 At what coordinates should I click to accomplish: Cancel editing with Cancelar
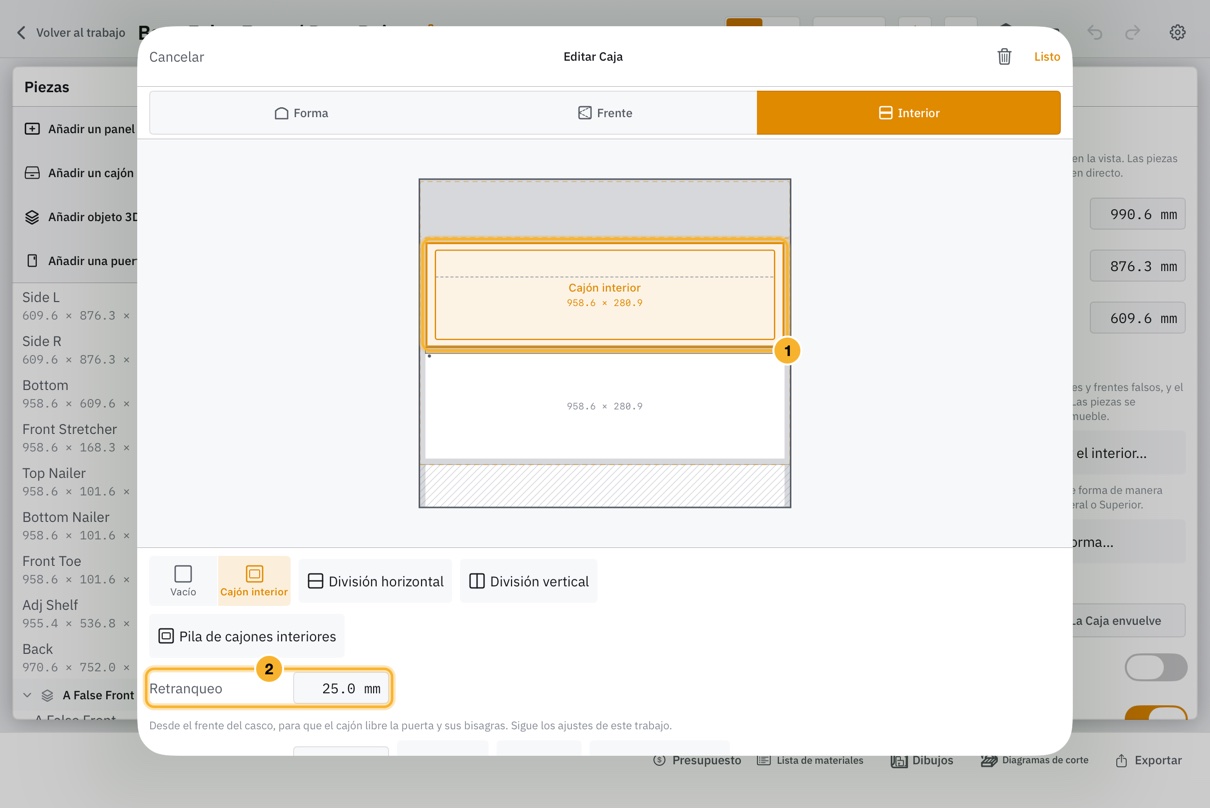(x=177, y=57)
